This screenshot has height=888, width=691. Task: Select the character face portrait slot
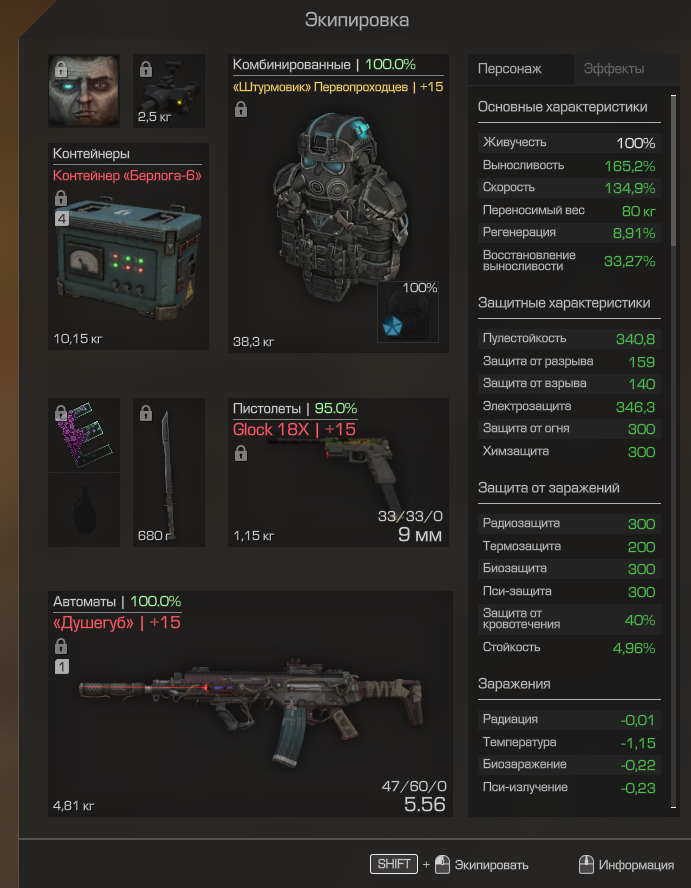[84, 91]
